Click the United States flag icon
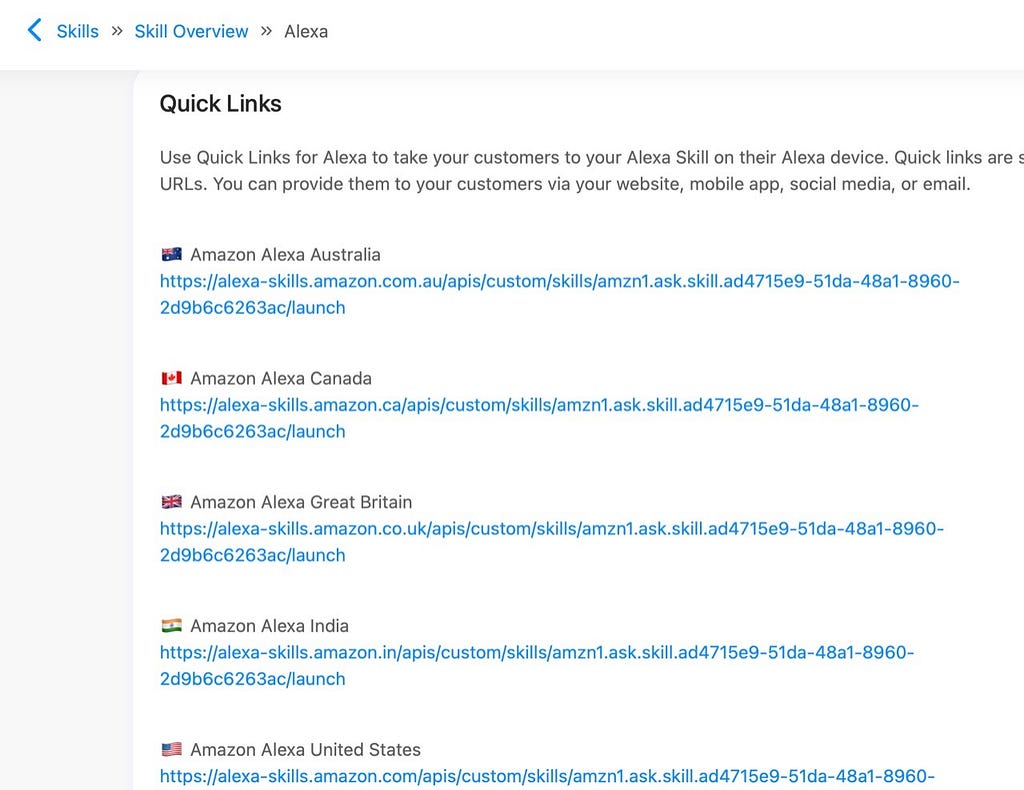Viewport: 1024px width, 790px height. [172, 749]
